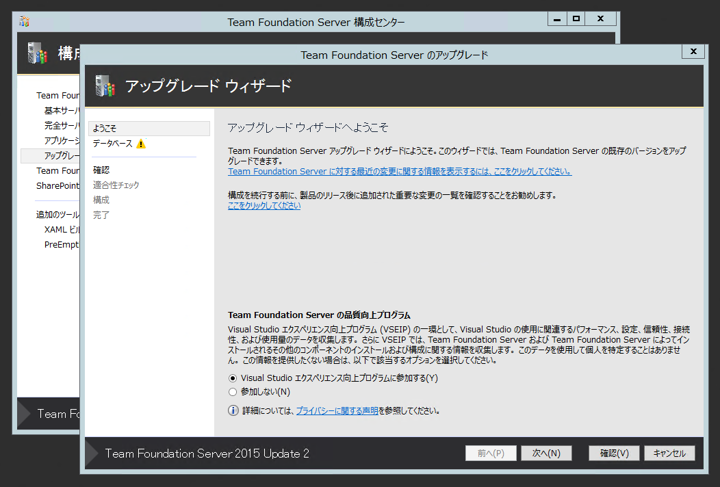Open the プライバシーに関する声明 link

[337, 411]
